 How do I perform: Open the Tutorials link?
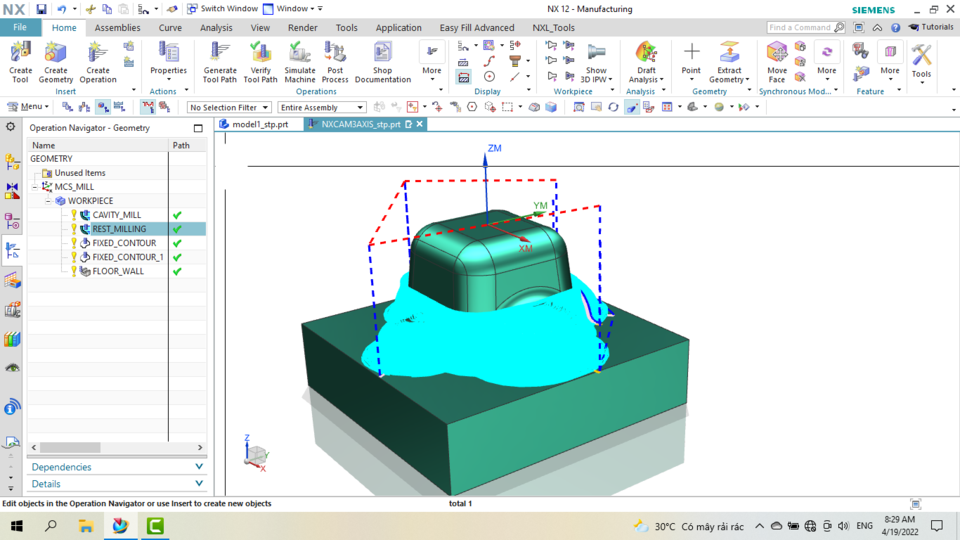931,27
